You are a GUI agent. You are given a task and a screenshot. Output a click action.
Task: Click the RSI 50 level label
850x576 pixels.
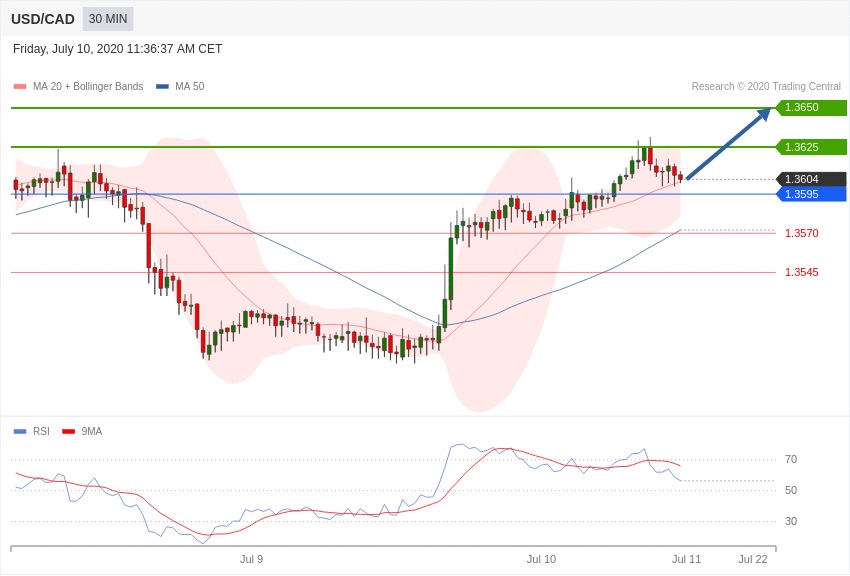point(791,490)
